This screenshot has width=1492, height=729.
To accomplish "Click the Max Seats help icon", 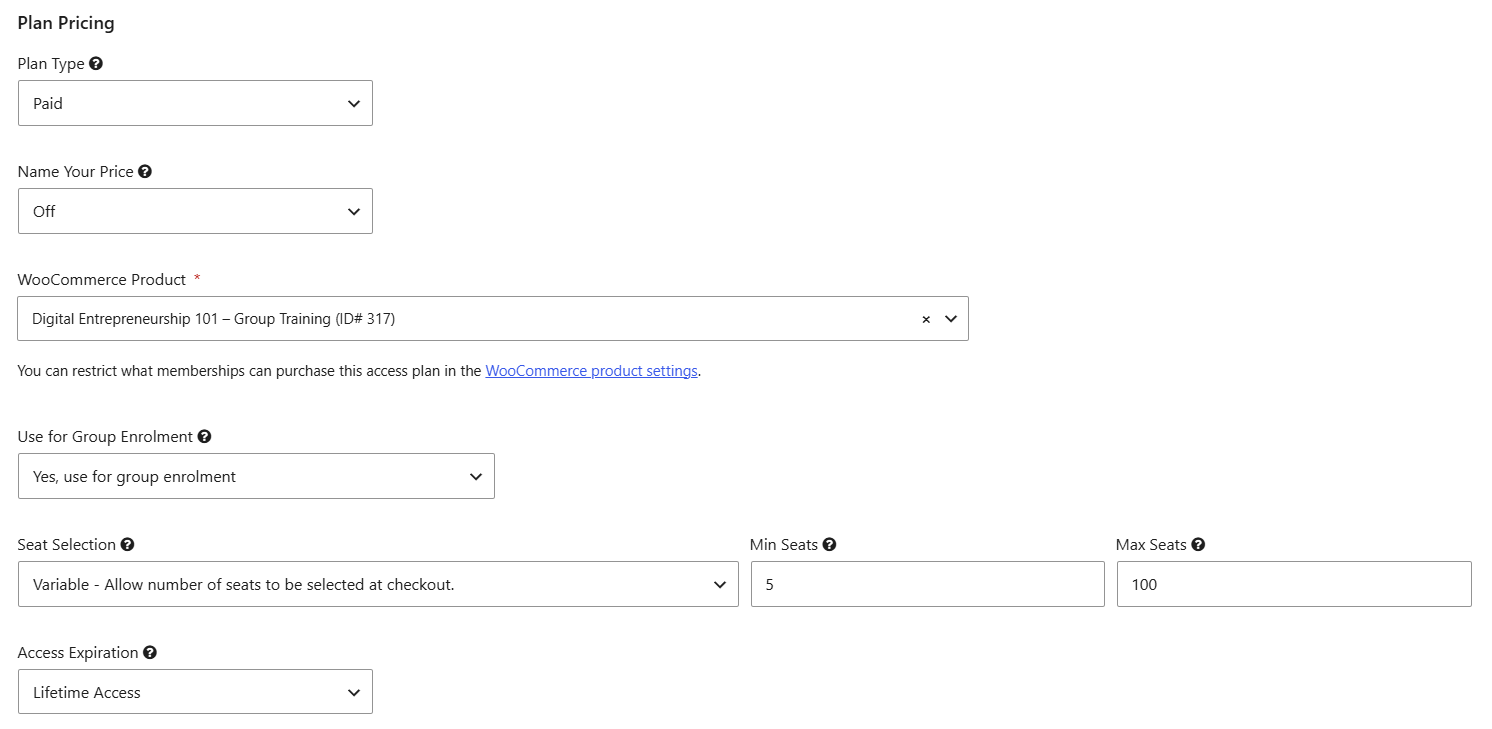I will pyautogui.click(x=1198, y=545).
